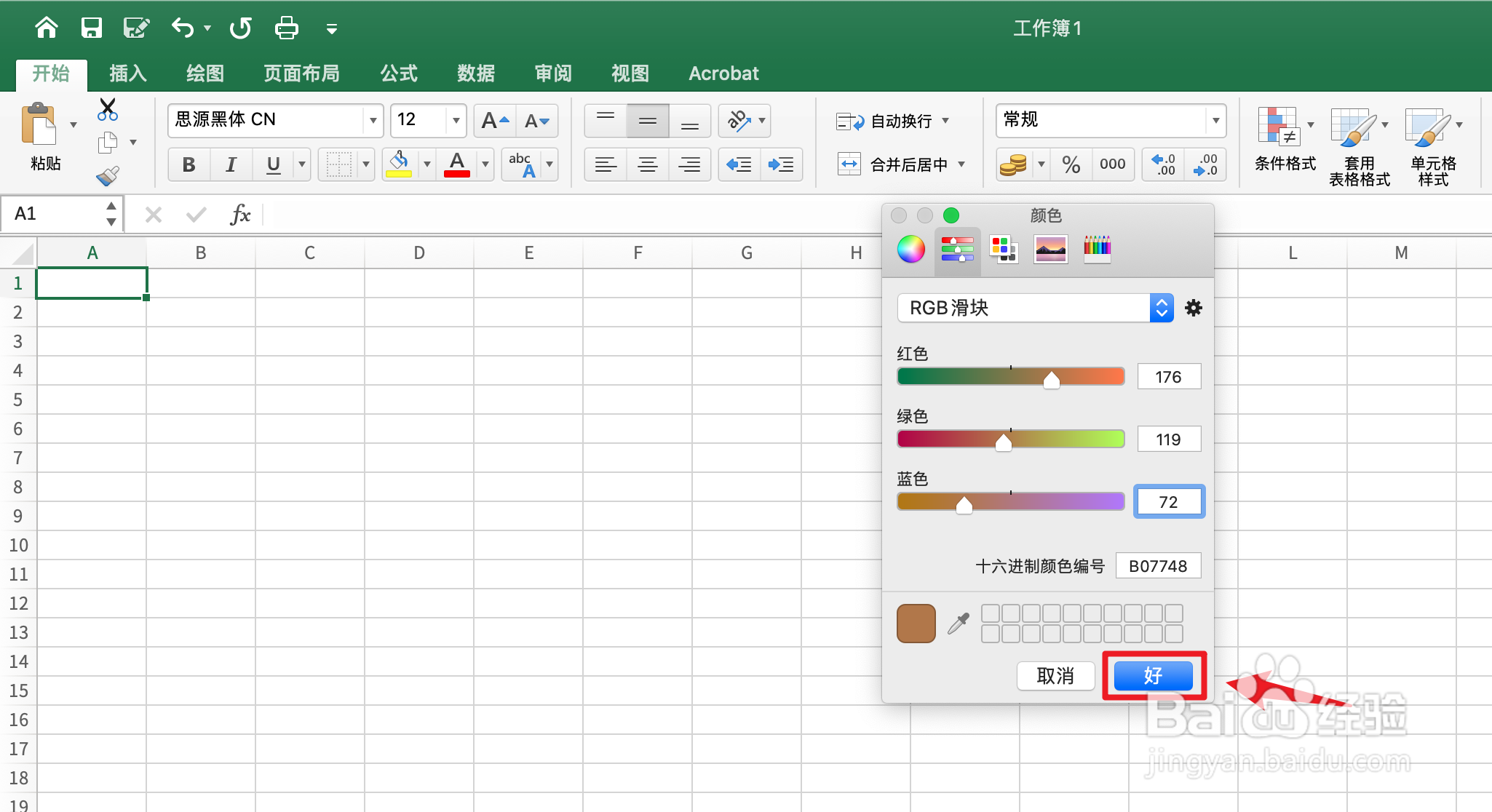Confirm the color with the 好 button
This screenshot has height=812, width=1492.
point(1153,676)
